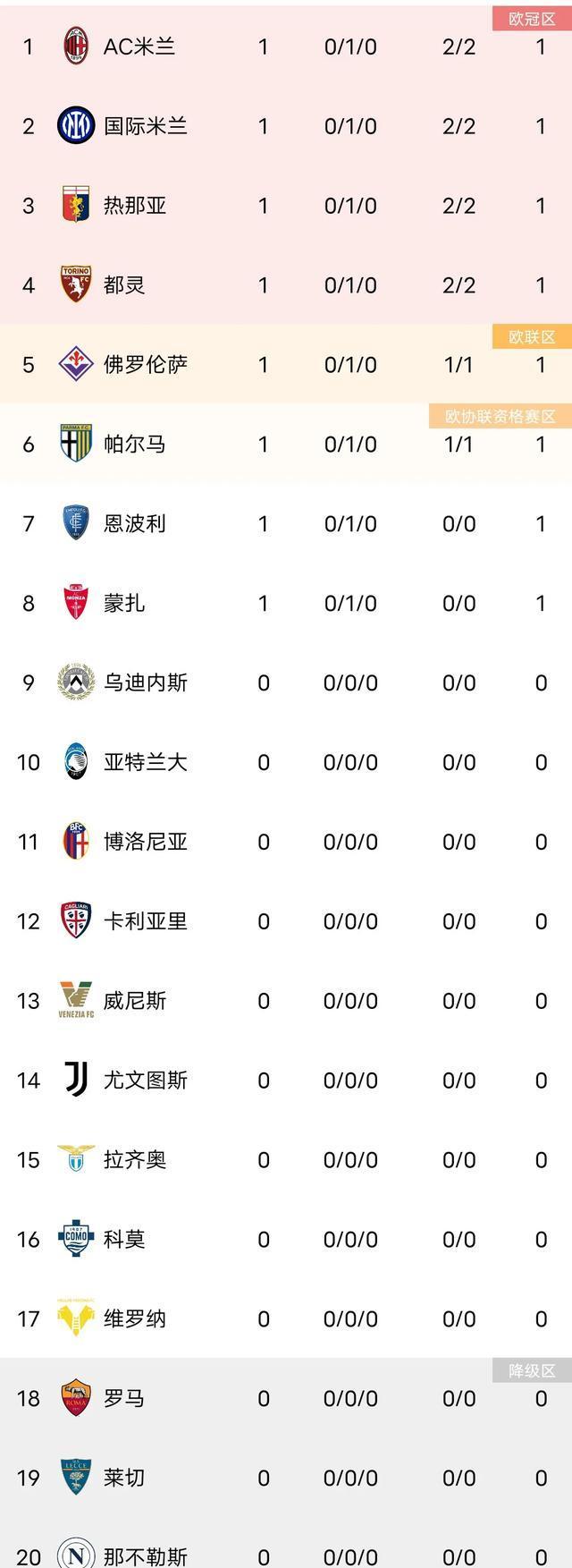Image resolution: width=572 pixels, height=1568 pixels.
Task: Click the 科莫 (COMO) club badge
Action: point(75,1239)
